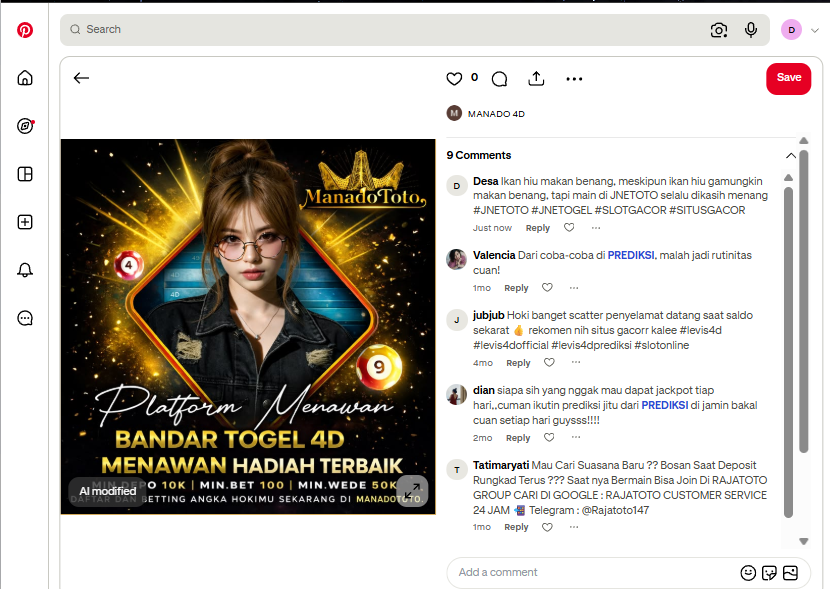Open more options on jubjub's comment

(x=576, y=363)
